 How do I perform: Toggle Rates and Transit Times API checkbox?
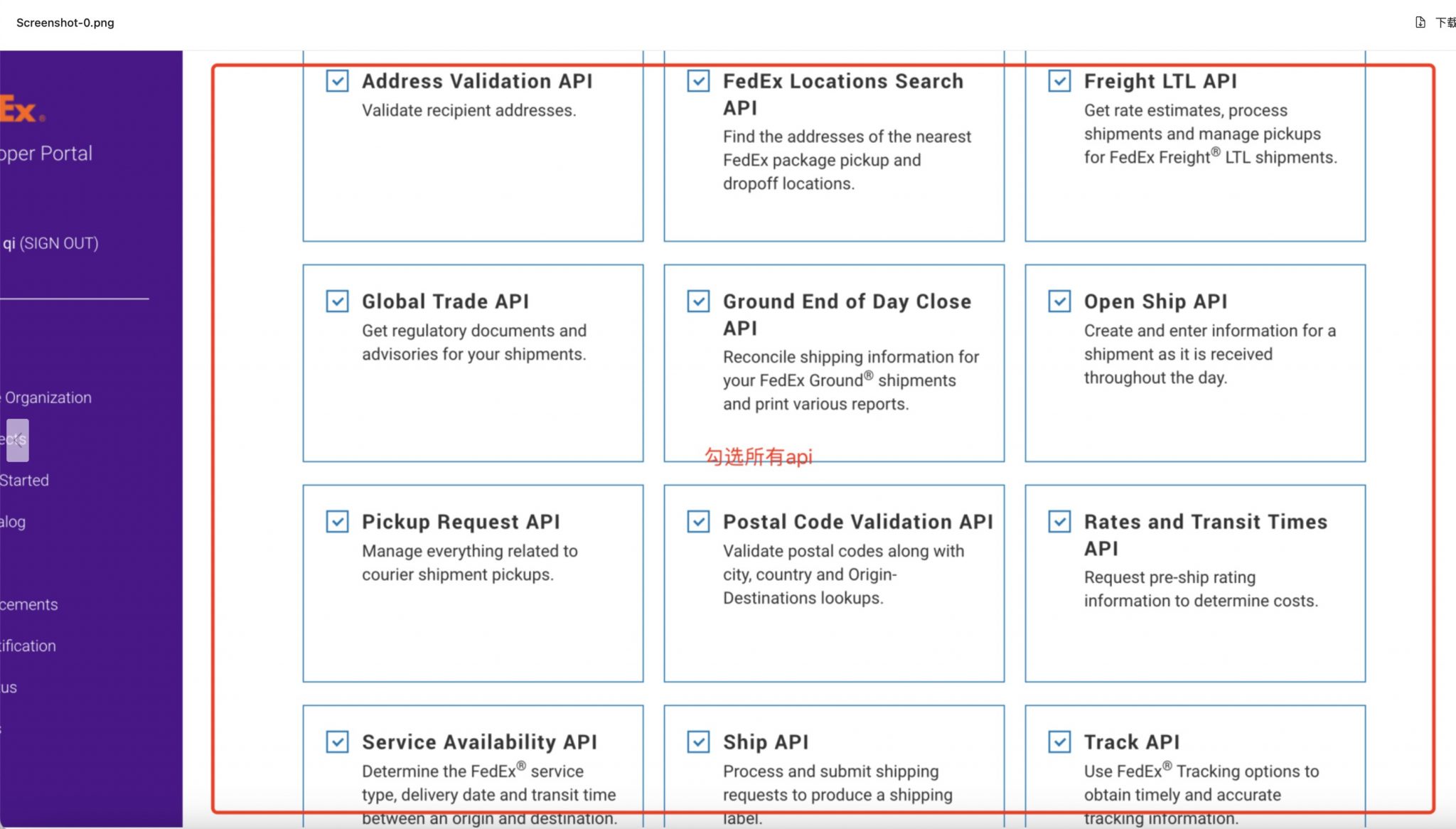[x=1059, y=522]
